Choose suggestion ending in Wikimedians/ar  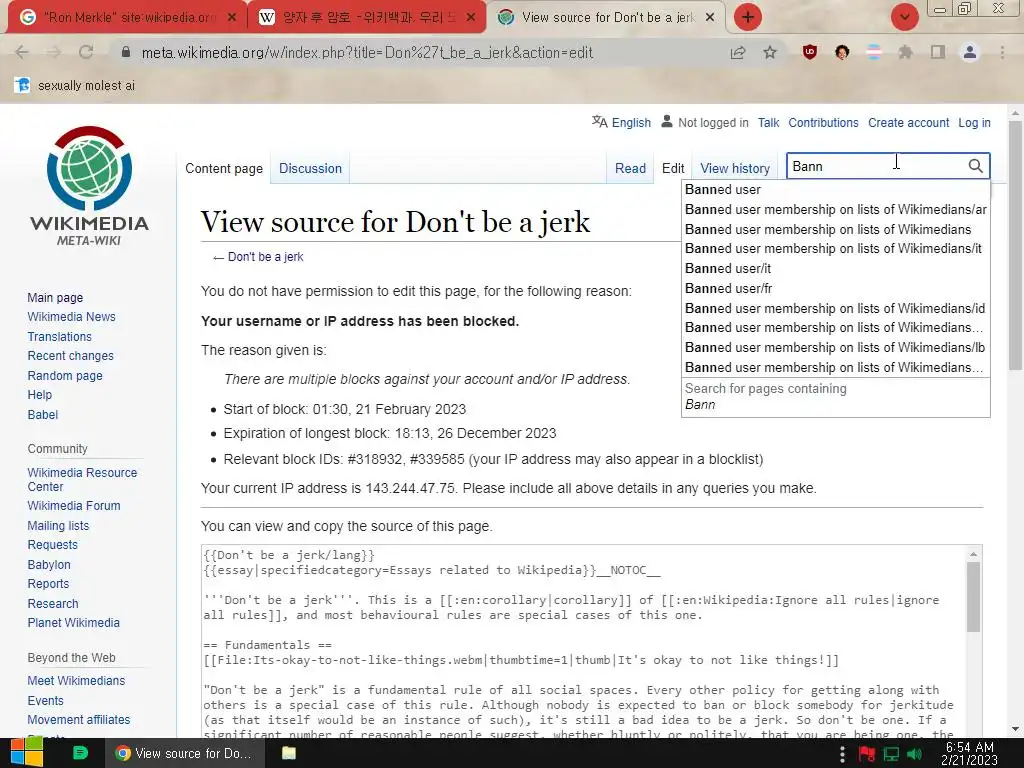click(836, 209)
